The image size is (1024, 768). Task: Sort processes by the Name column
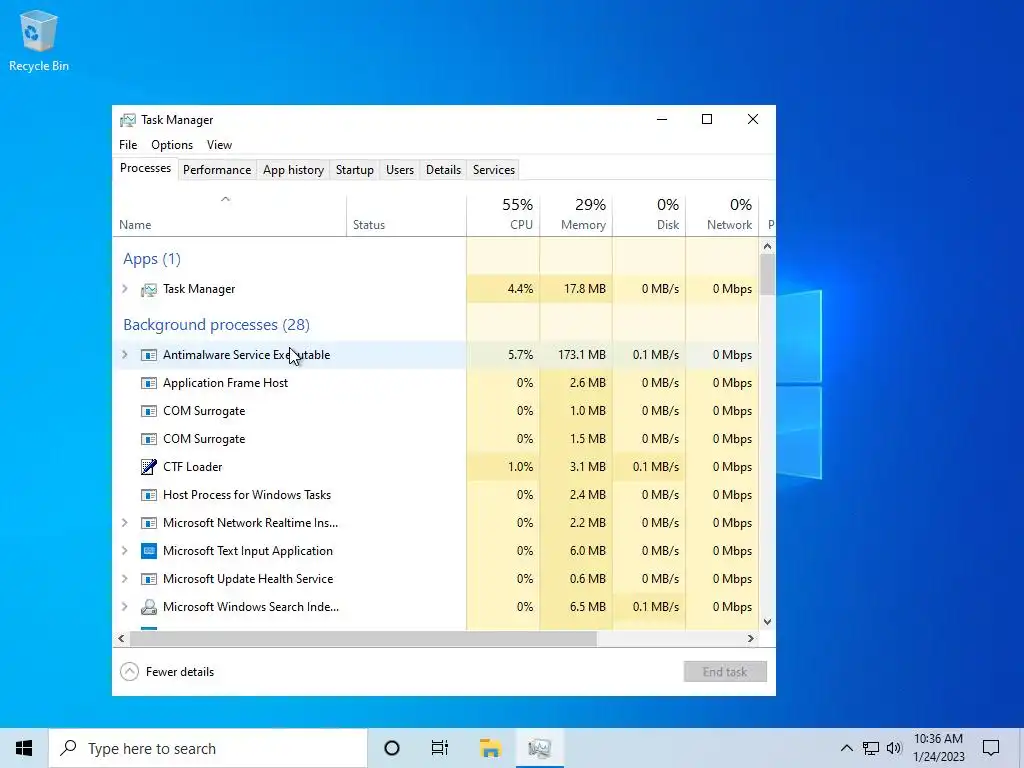[229, 216]
